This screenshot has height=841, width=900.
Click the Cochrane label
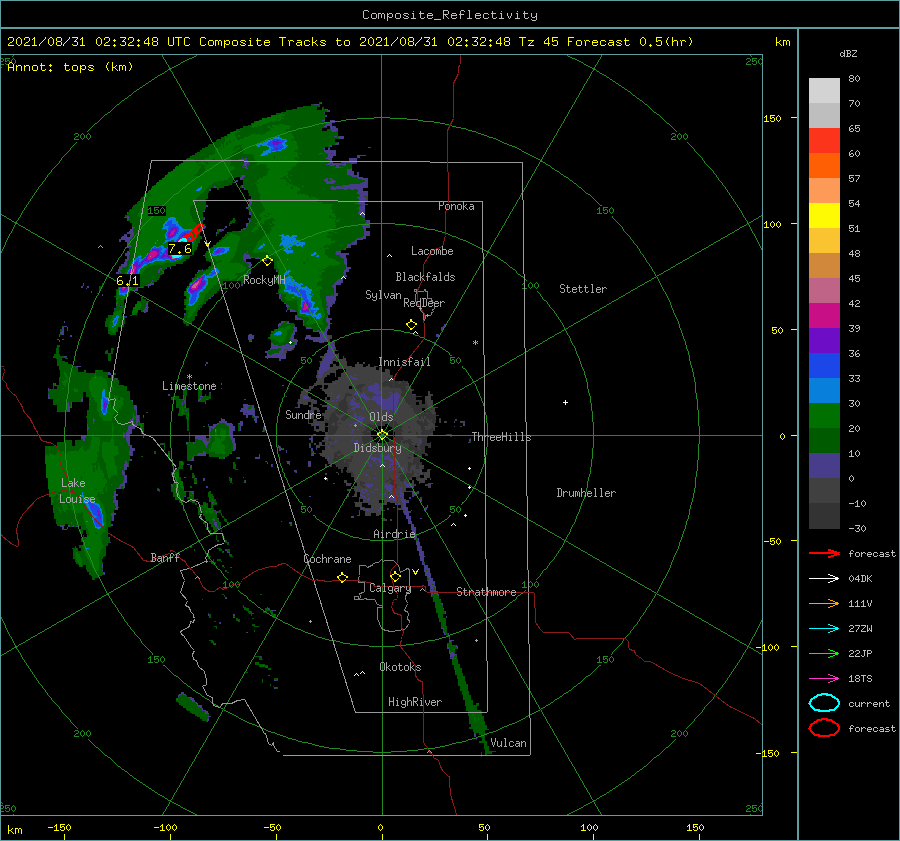(327, 559)
